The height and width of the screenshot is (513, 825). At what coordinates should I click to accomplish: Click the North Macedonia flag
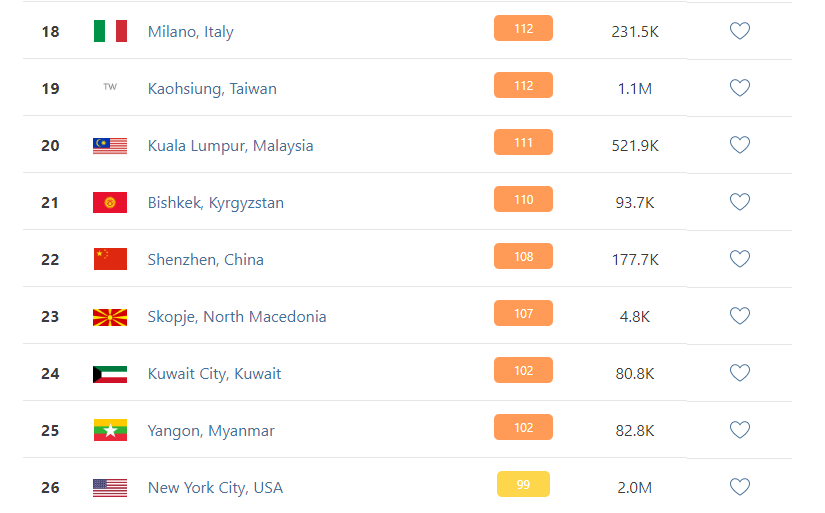(110, 317)
